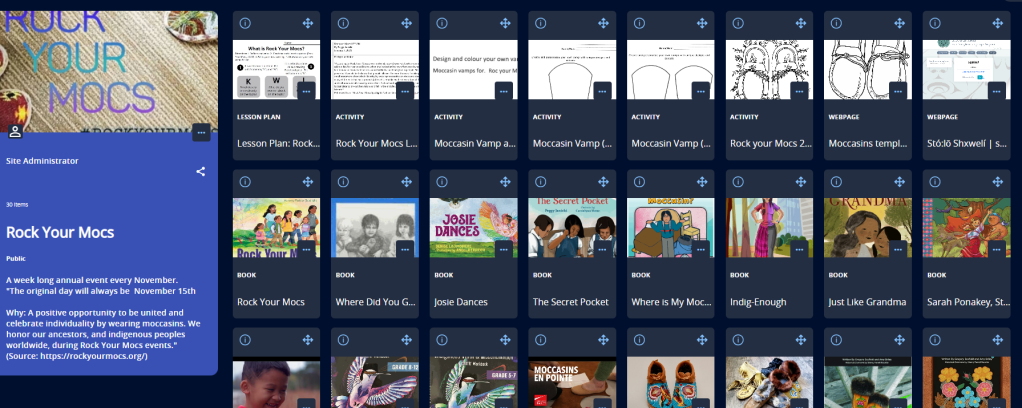Open the three-dot menu on Lesson Plan card
This screenshot has height=408, width=1022.
tap(306, 90)
